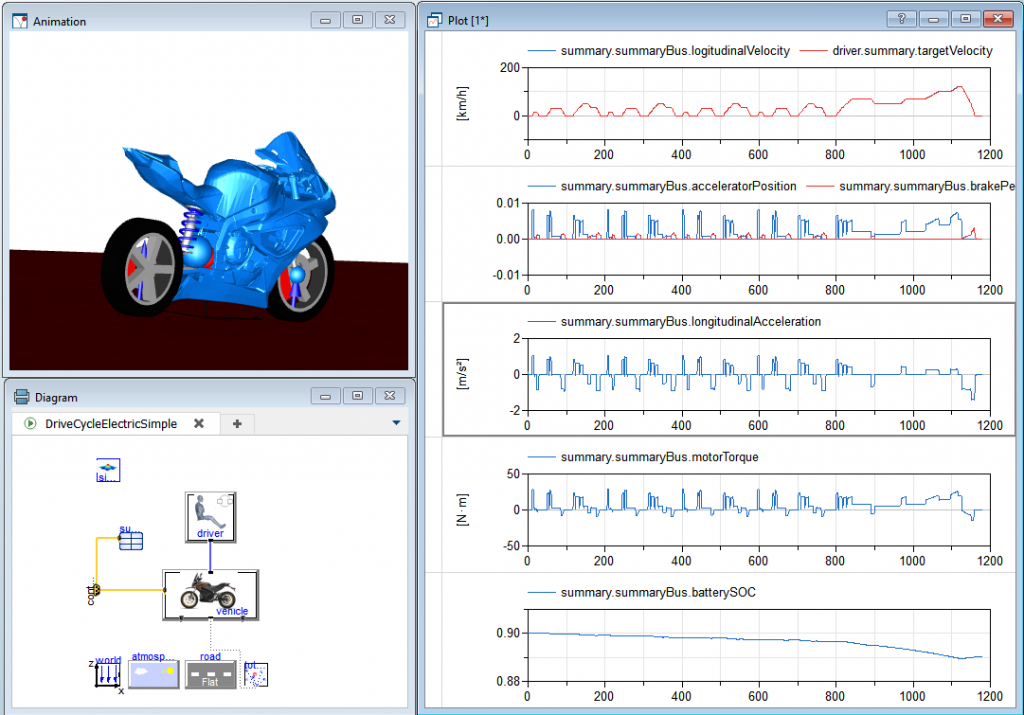
Task: Maximize the Plot window
Action: [965, 19]
